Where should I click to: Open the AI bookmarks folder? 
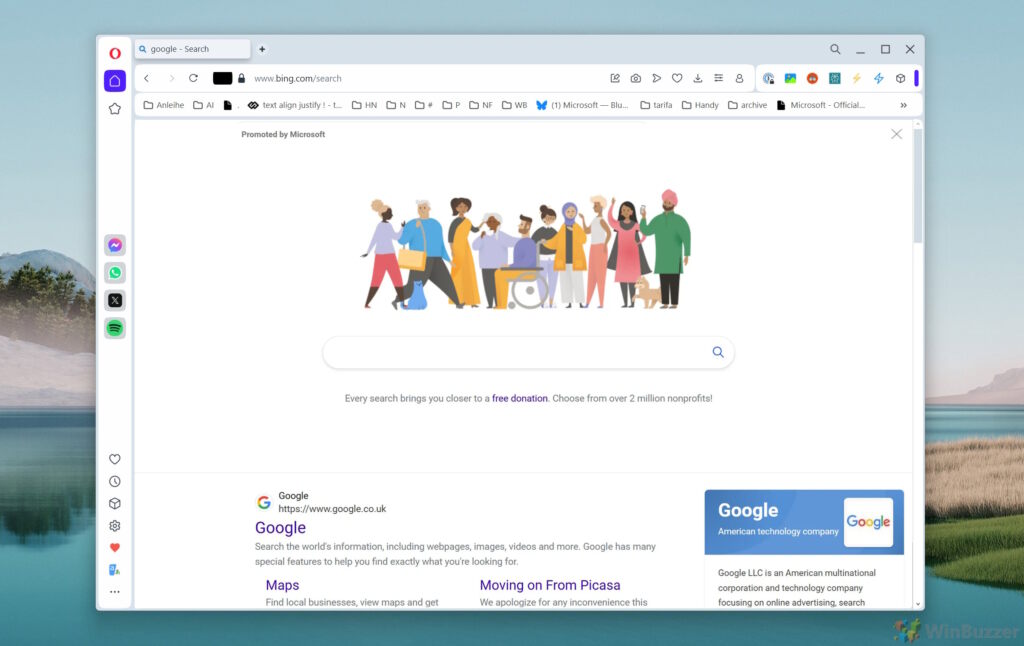[x=204, y=105]
